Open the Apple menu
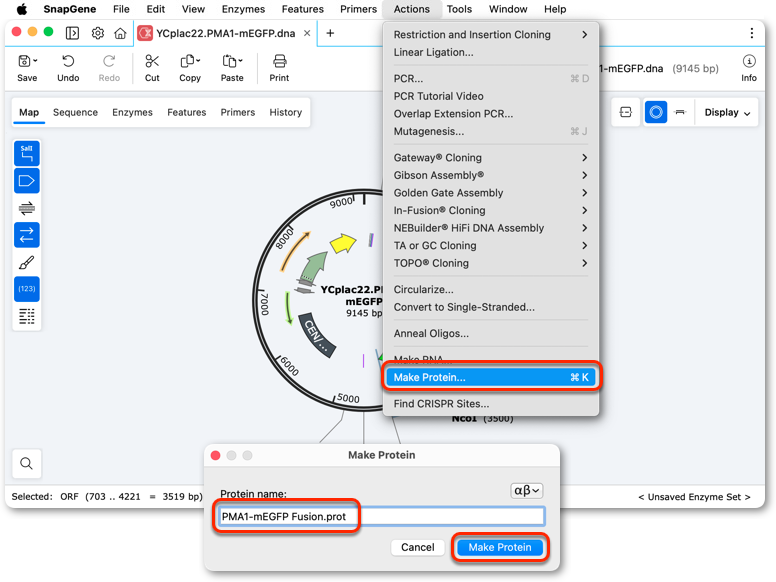776x582 pixels. (22, 9)
